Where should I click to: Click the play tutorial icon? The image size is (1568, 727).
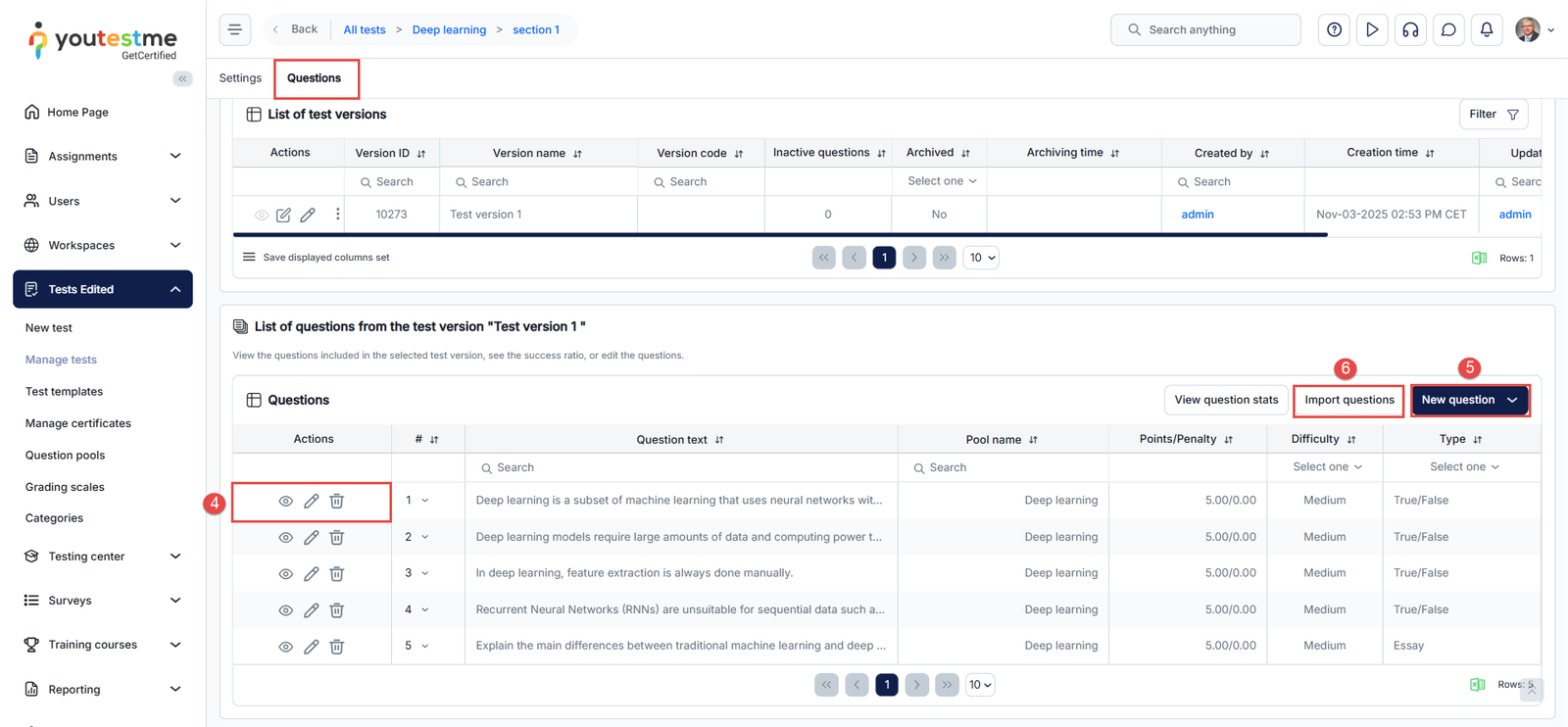[x=1372, y=29]
